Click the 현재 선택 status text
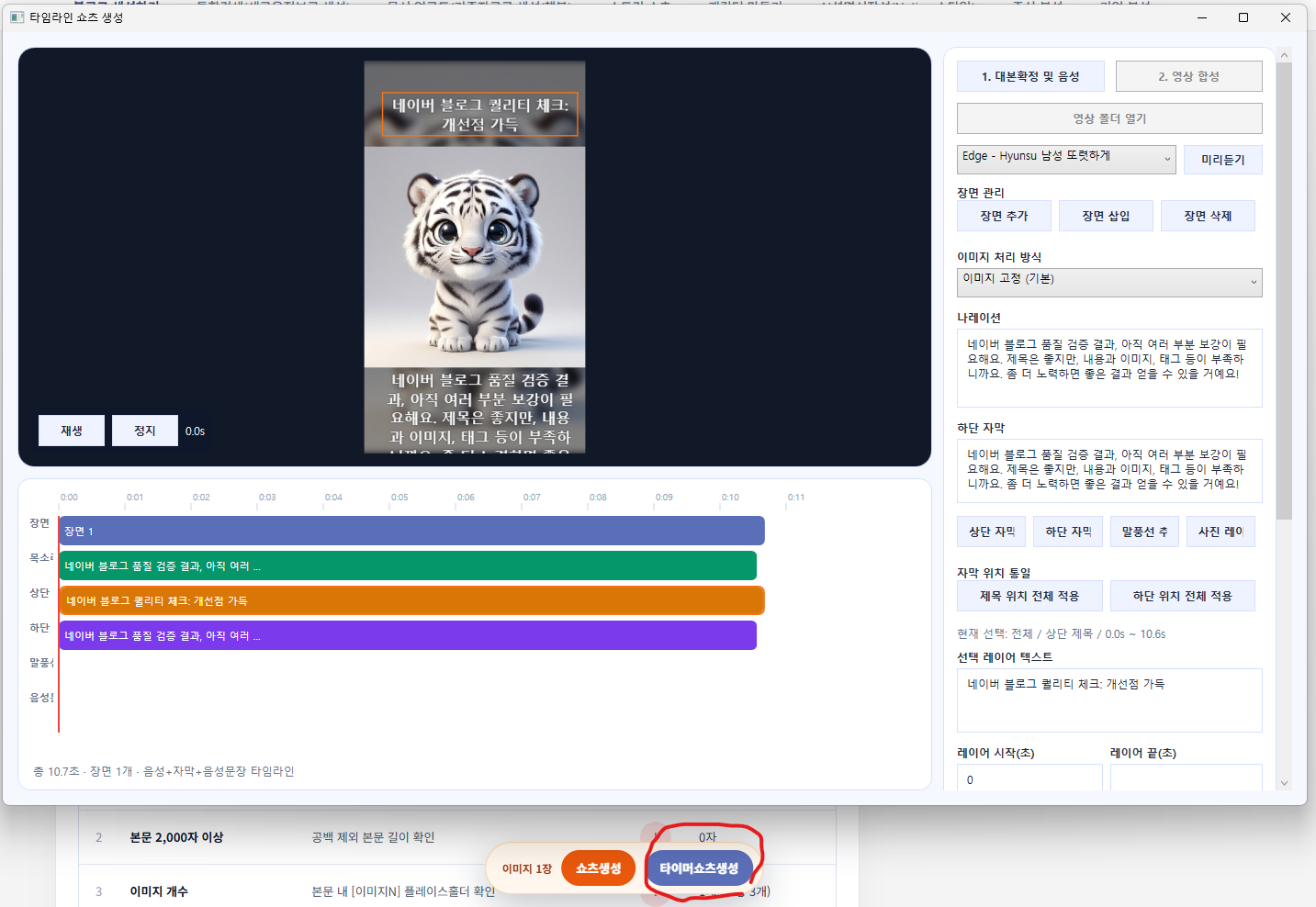Viewport: 1316px width, 907px height. [x=1061, y=634]
